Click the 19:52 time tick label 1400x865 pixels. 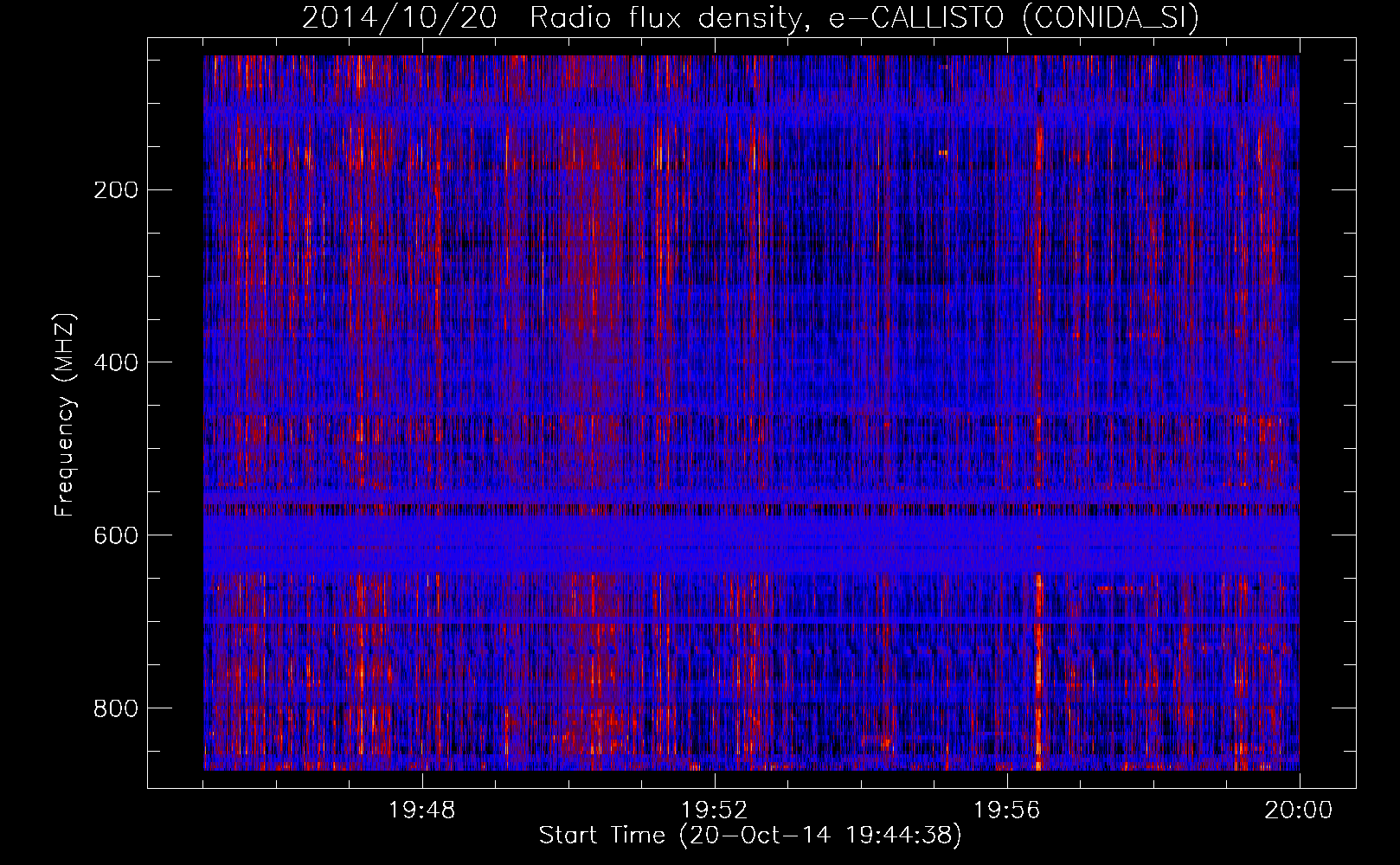pos(714,811)
